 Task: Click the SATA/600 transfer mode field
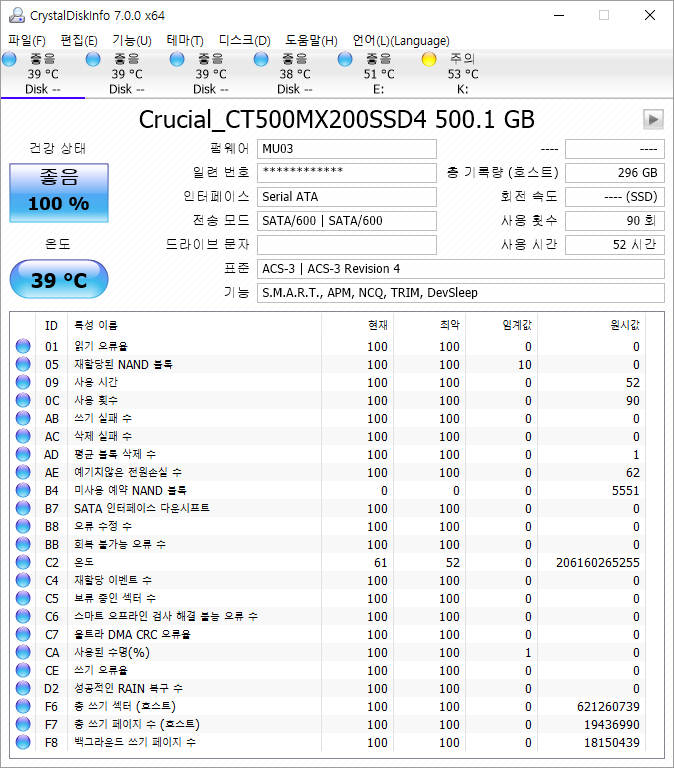coord(347,221)
